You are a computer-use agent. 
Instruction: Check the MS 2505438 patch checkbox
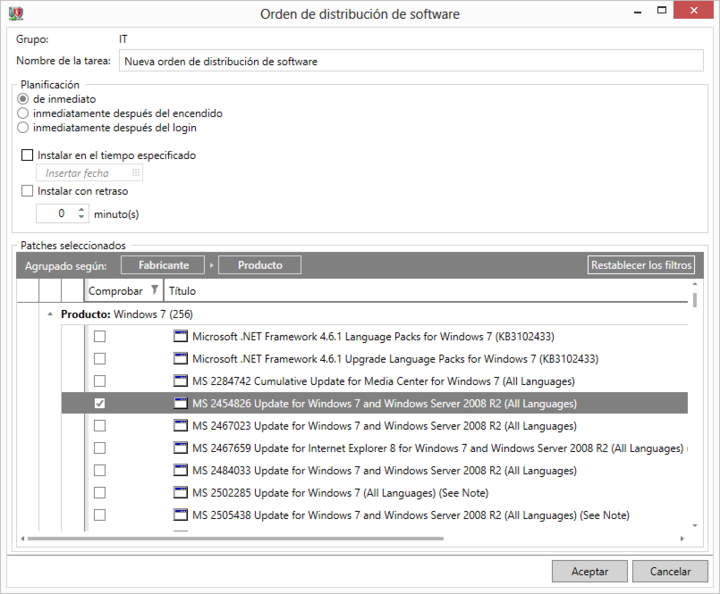[x=100, y=515]
